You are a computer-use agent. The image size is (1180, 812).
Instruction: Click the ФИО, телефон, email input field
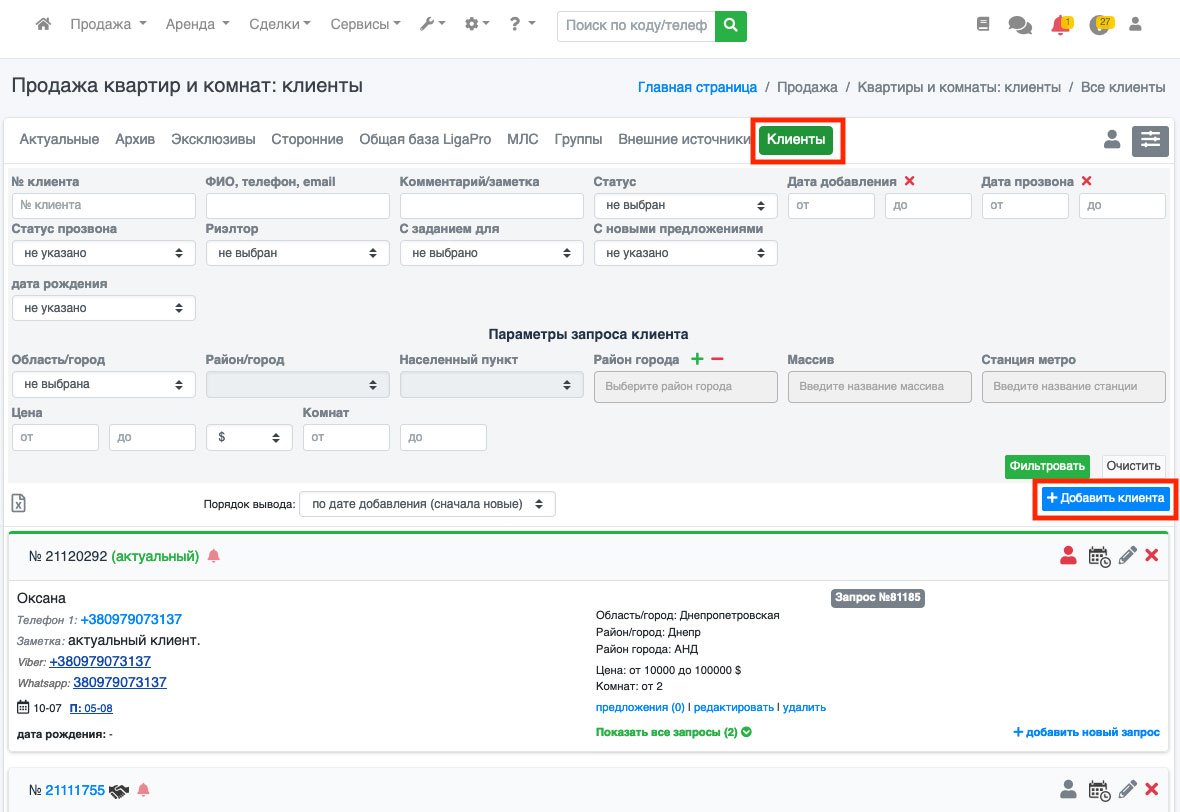tap(297, 205)
